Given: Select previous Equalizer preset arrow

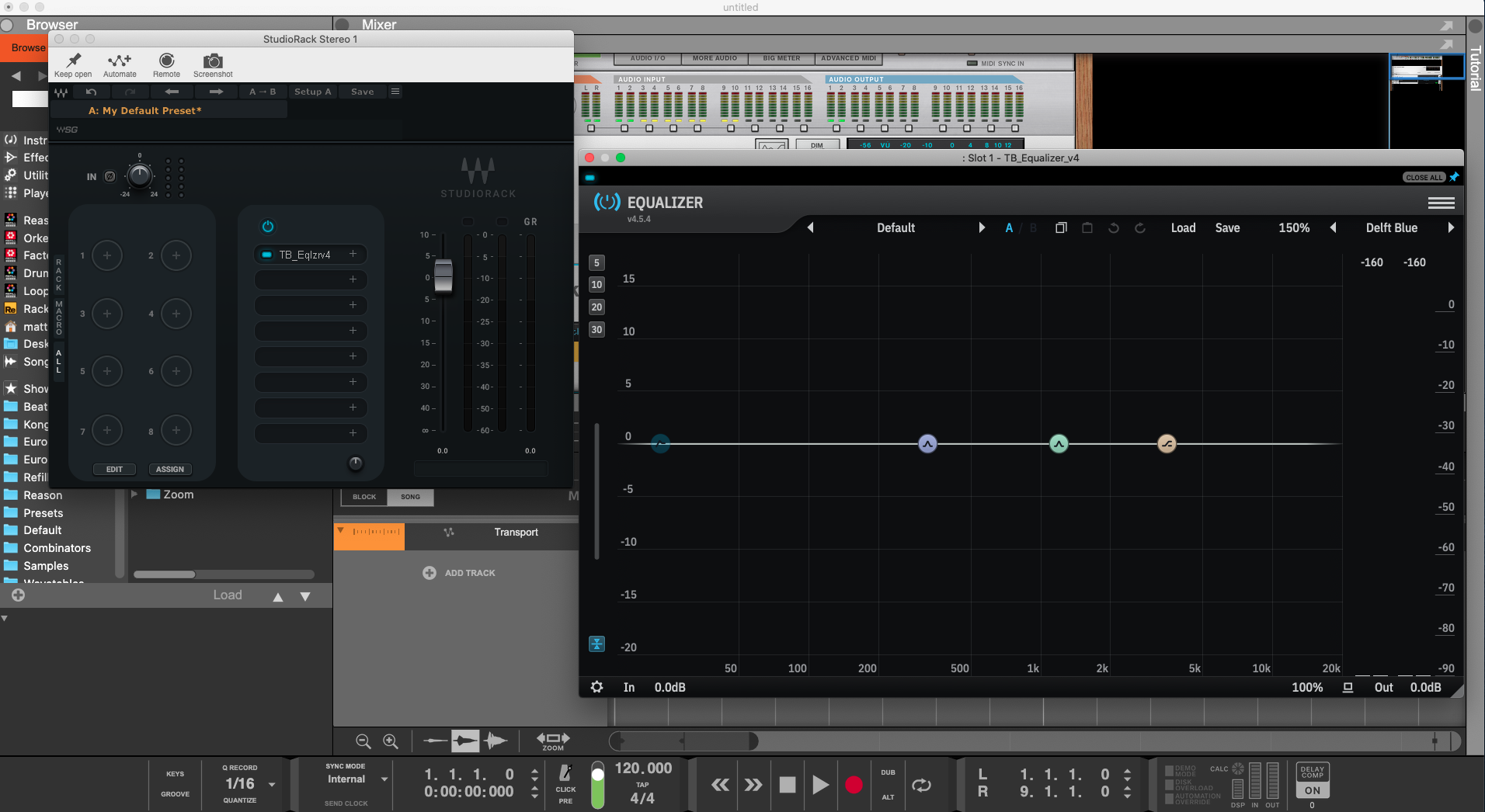Looking at the screenshot, I should [x=810, y=227].
